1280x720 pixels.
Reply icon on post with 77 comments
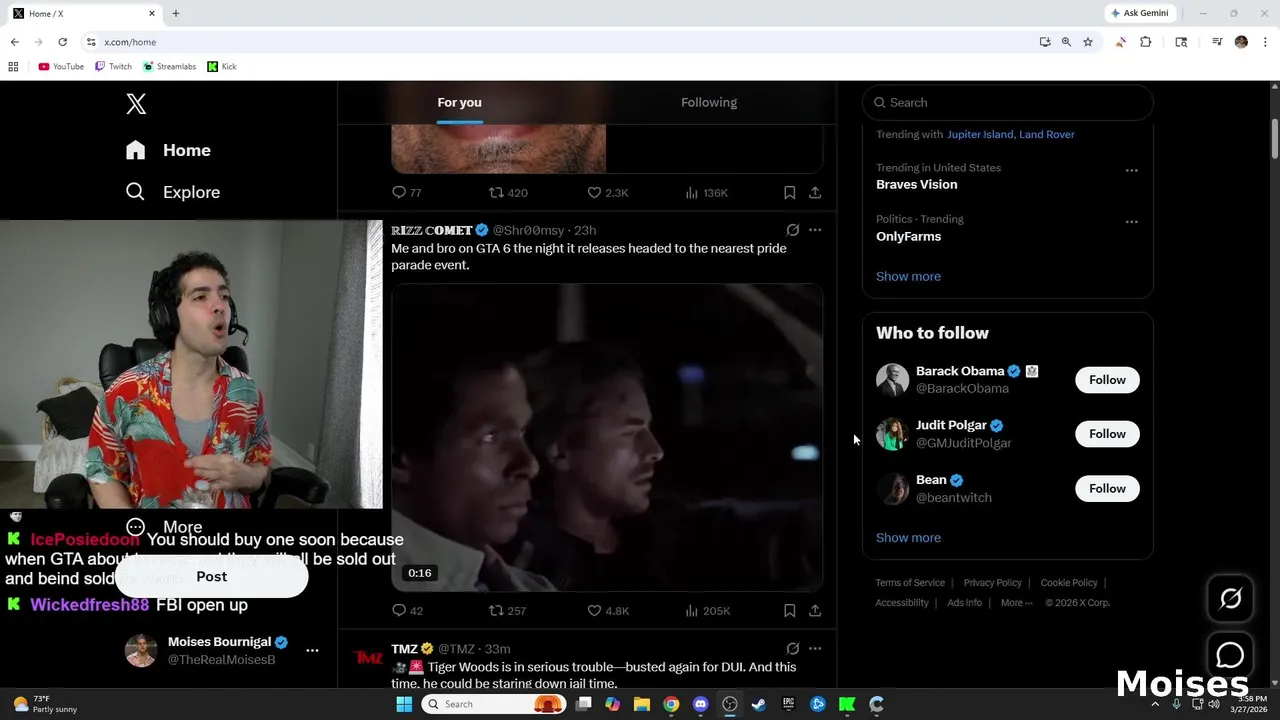pyautogui.click(x=399, y=192)
